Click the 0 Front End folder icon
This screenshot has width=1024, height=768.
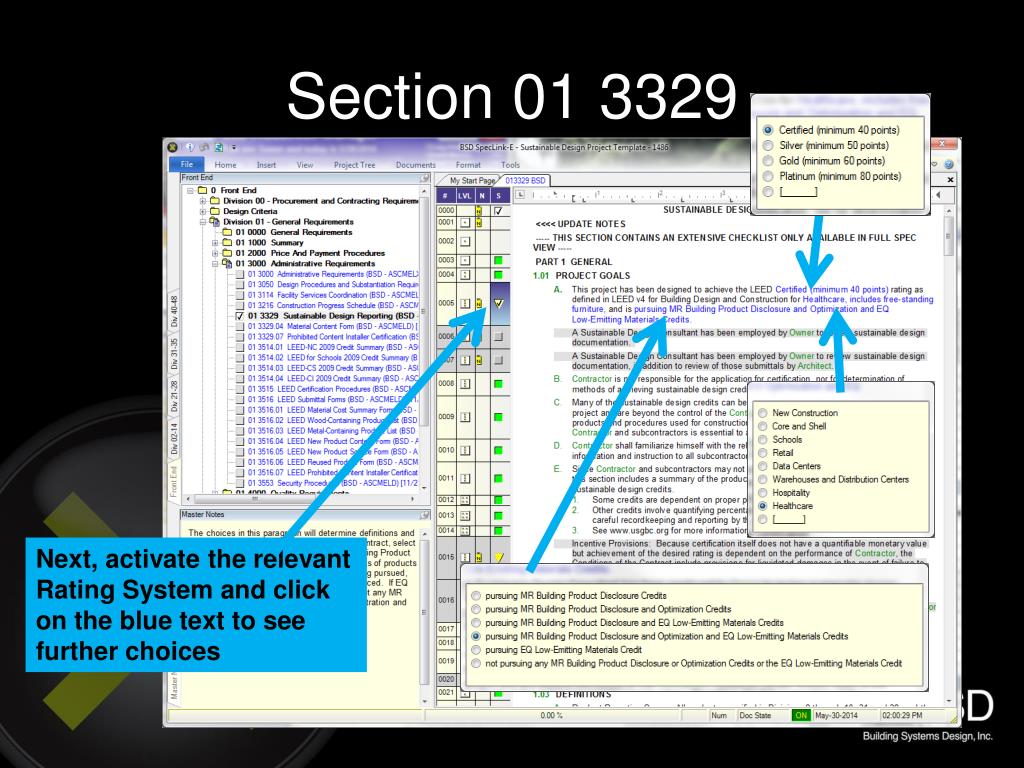pos(202,191)
